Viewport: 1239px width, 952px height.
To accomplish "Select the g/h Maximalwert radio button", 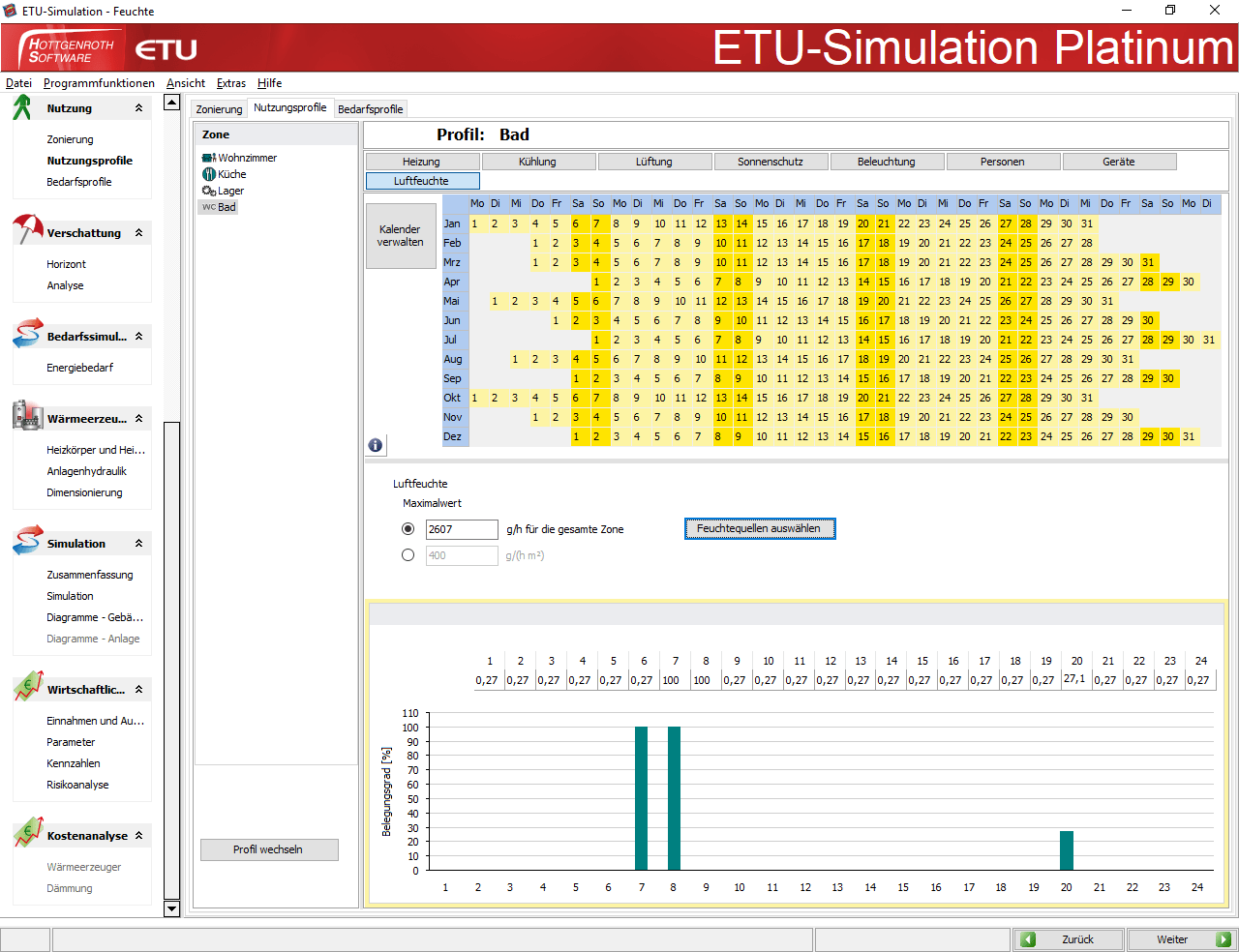I will pos(408,528).
